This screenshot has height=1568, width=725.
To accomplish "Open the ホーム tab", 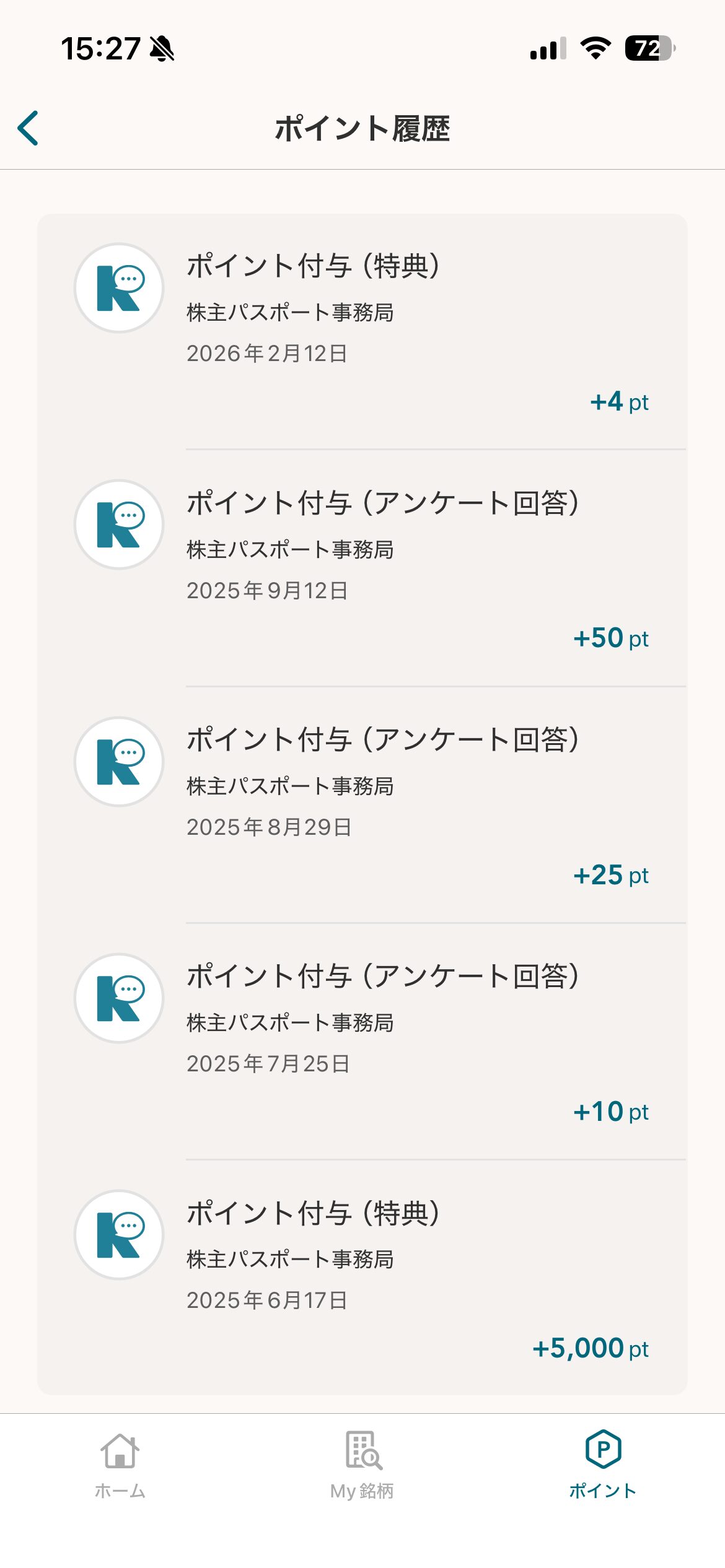I will (x=120, y=1465).
